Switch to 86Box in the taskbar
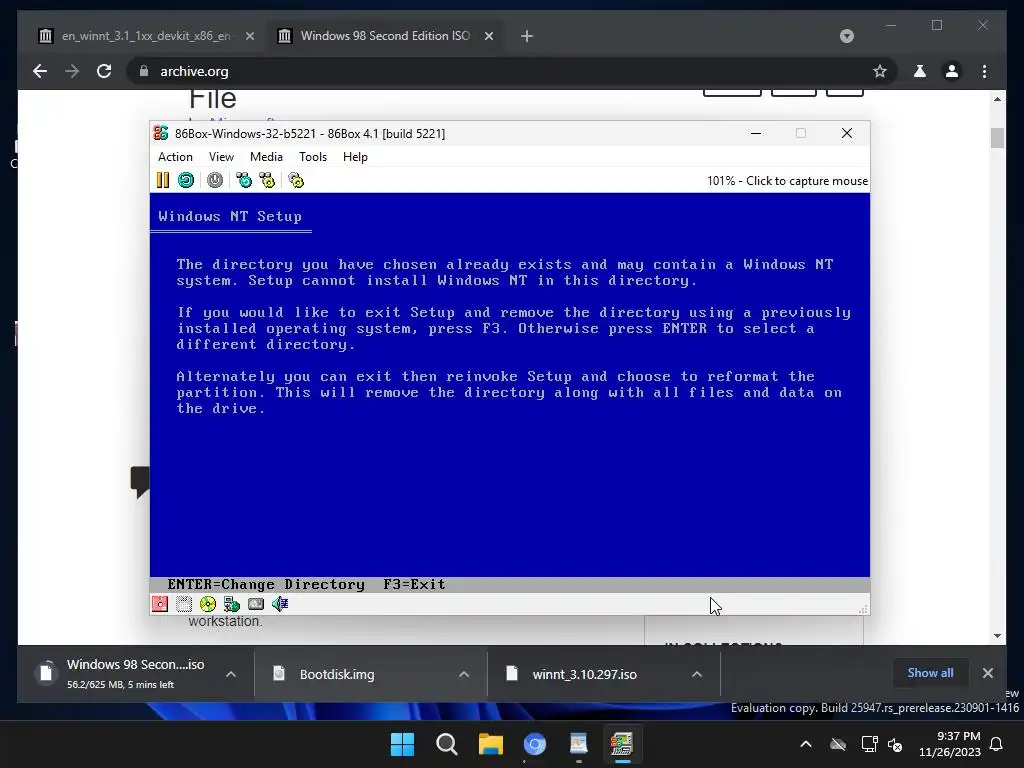The width and height of the screenshot is (1024, 768). 622,744
